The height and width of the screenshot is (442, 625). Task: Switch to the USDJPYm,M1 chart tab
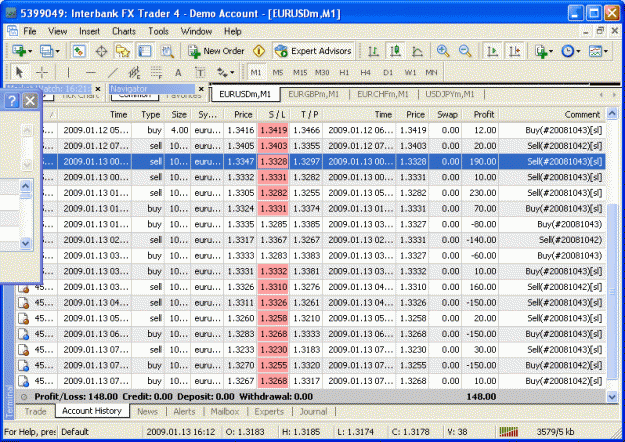tap(450, 94)
